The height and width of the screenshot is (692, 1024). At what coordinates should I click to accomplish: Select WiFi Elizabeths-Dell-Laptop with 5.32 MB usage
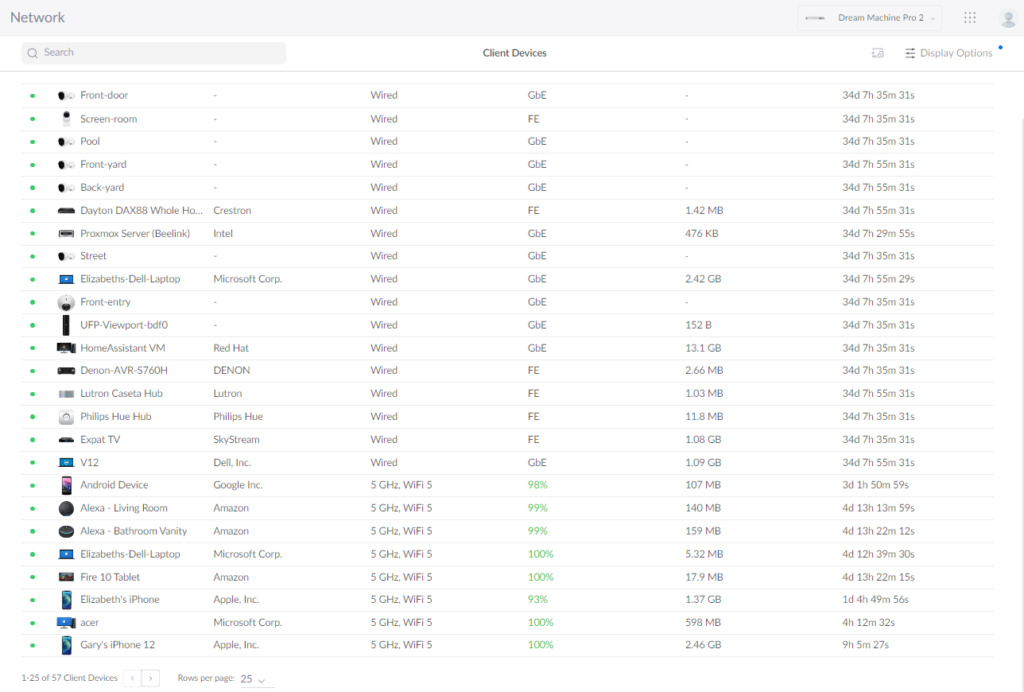(x=507, y=554)
